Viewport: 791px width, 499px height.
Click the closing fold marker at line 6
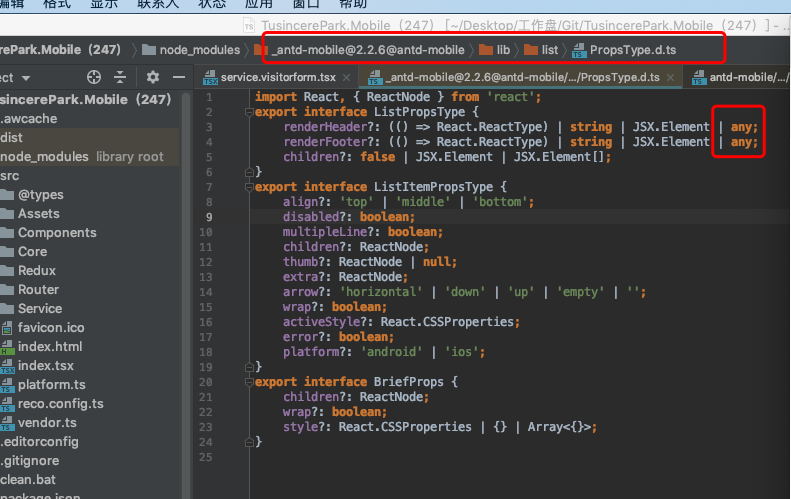249,173
